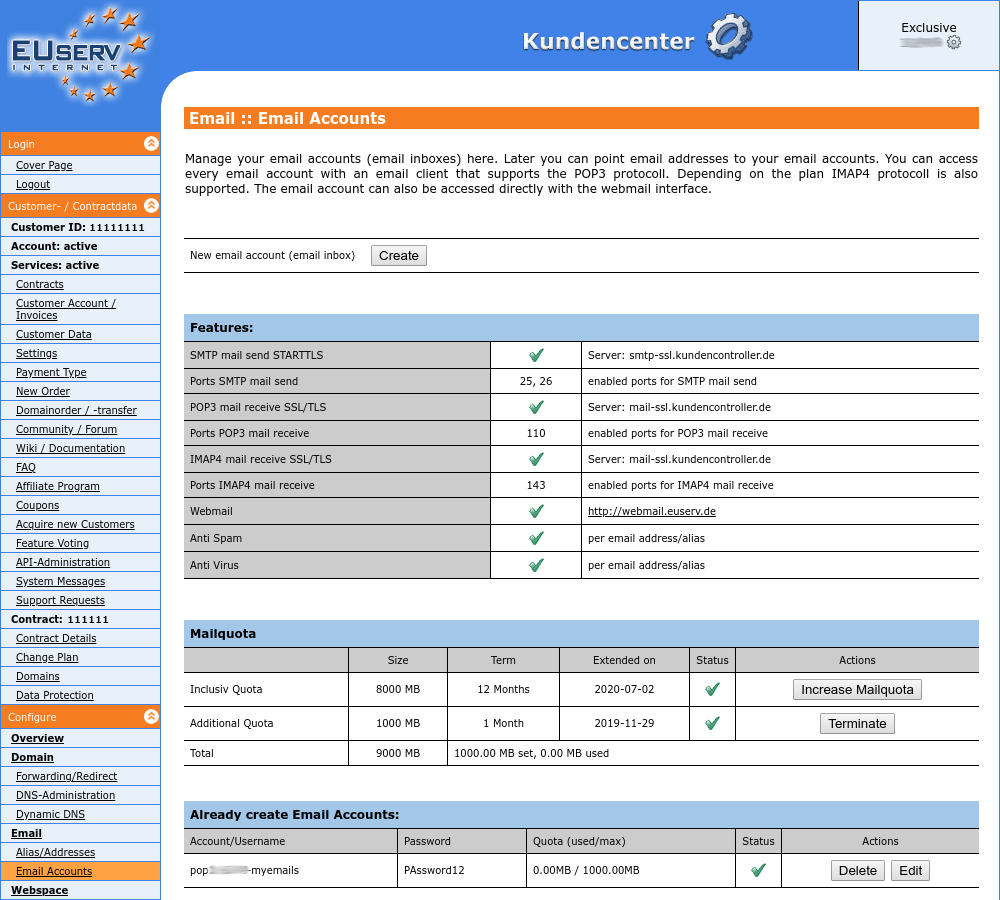
Task: Open Support Requests page
Action: tap(60, 600)
